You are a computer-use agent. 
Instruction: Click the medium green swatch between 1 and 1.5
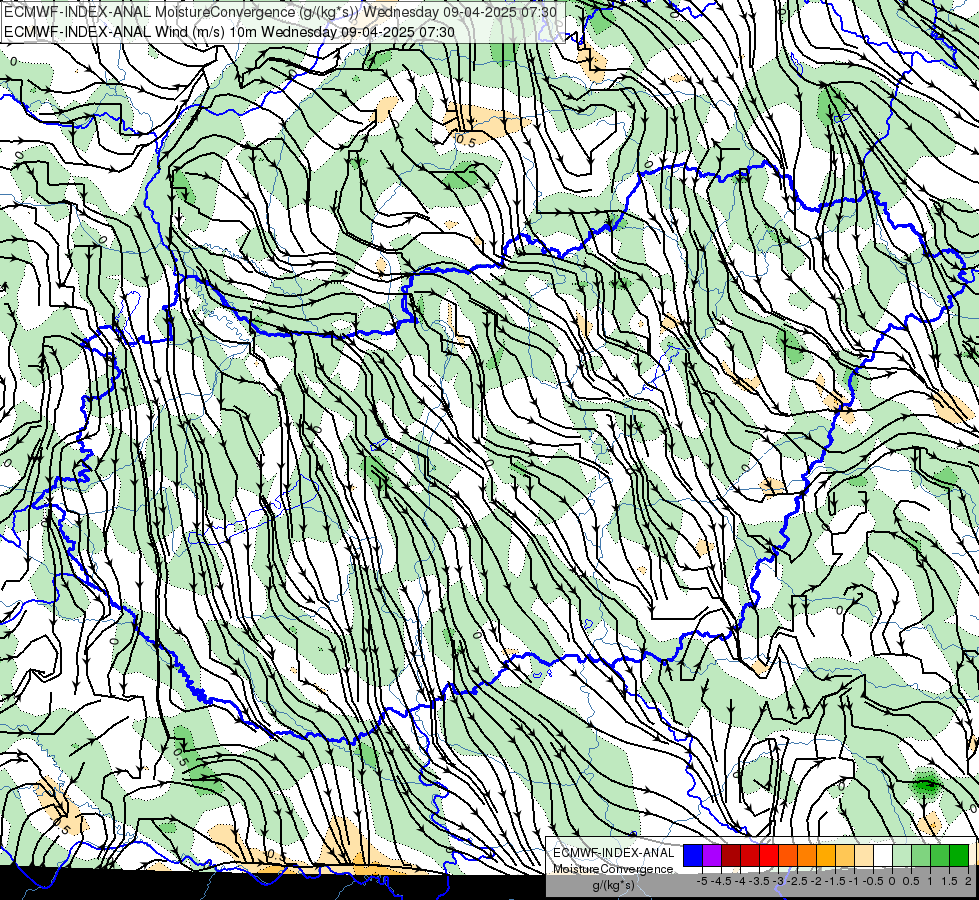[x=940, y=855]
